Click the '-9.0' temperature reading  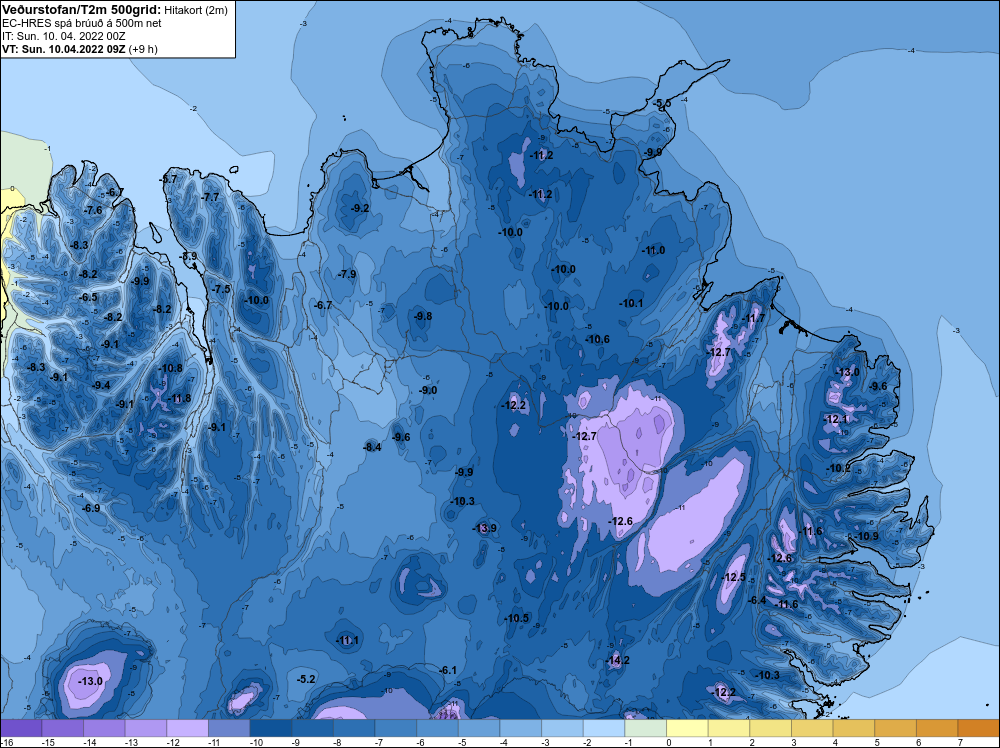427,390
